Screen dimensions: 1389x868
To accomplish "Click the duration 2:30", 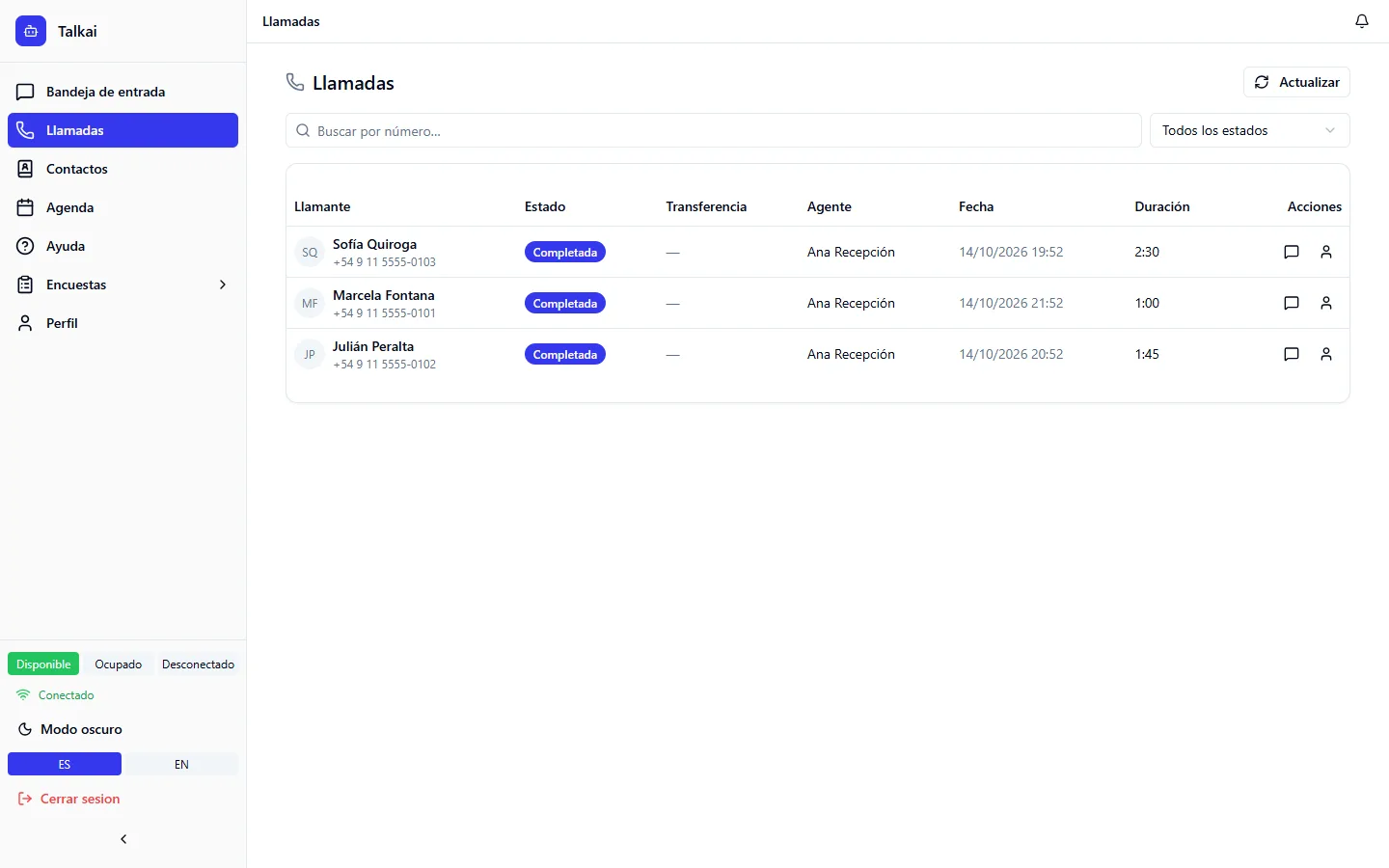I will 1147,252.
